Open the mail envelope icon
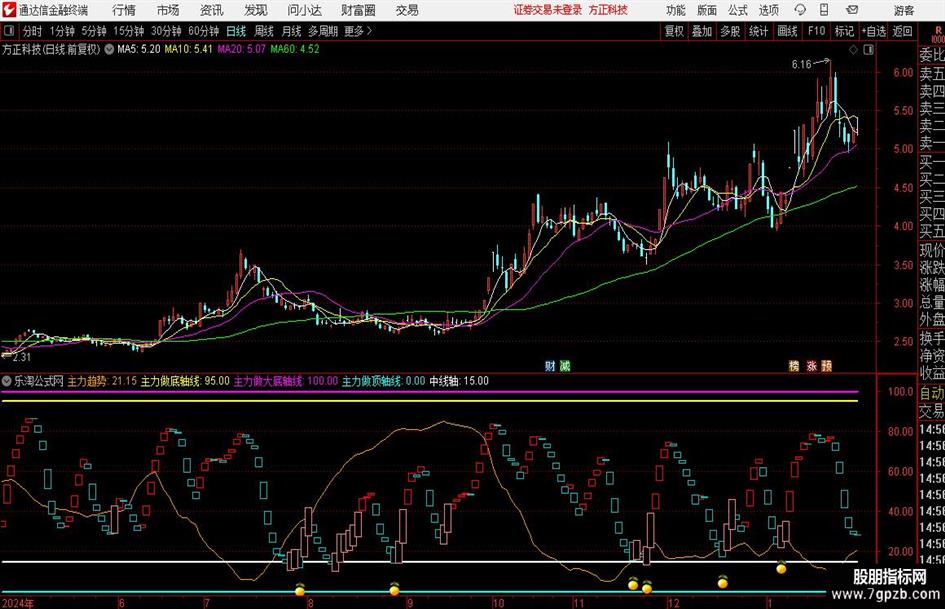The height and width of the screenshot is (609, 945). tap(852, 10)
